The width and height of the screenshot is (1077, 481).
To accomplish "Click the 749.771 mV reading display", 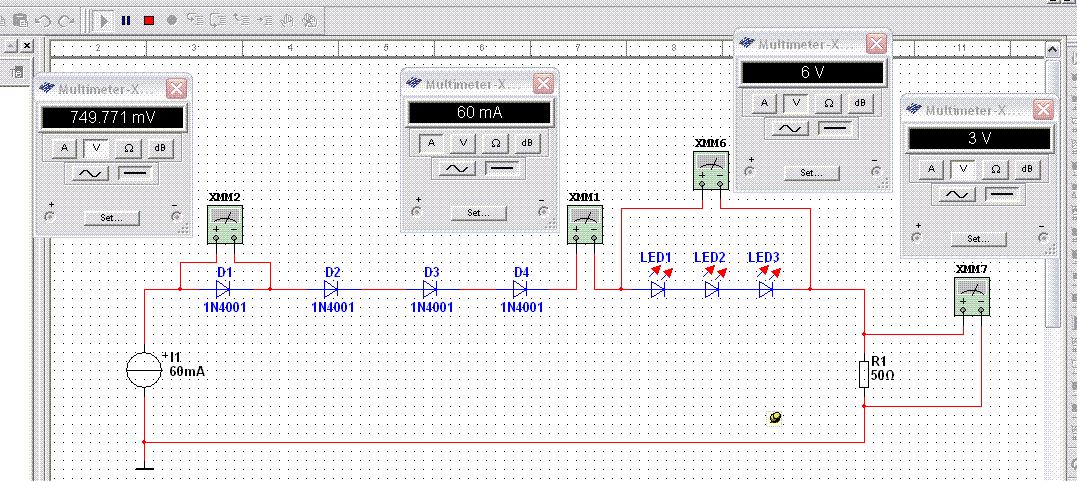I will (113, 118).
